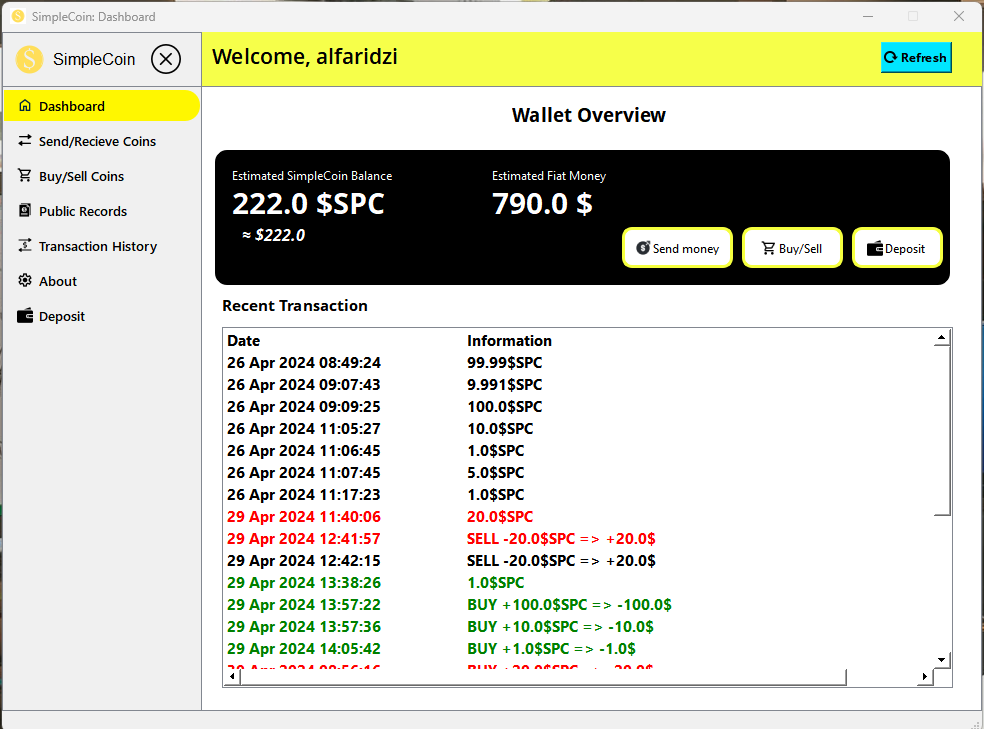Open the Dashboard menu item
The height and width of the screenshot is (729, 984).
click(102, 106)
